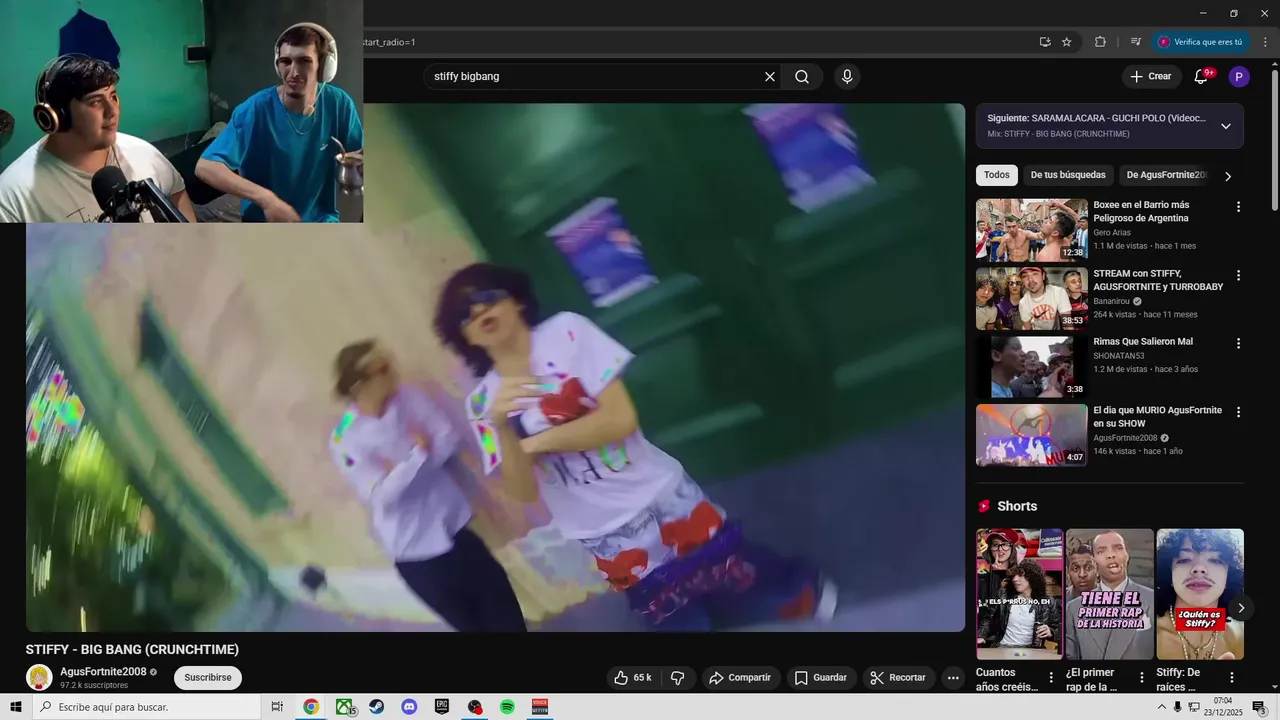
Task: Open STREAM con STIFFY video thumbnail
Action: tap(1032, 298)
